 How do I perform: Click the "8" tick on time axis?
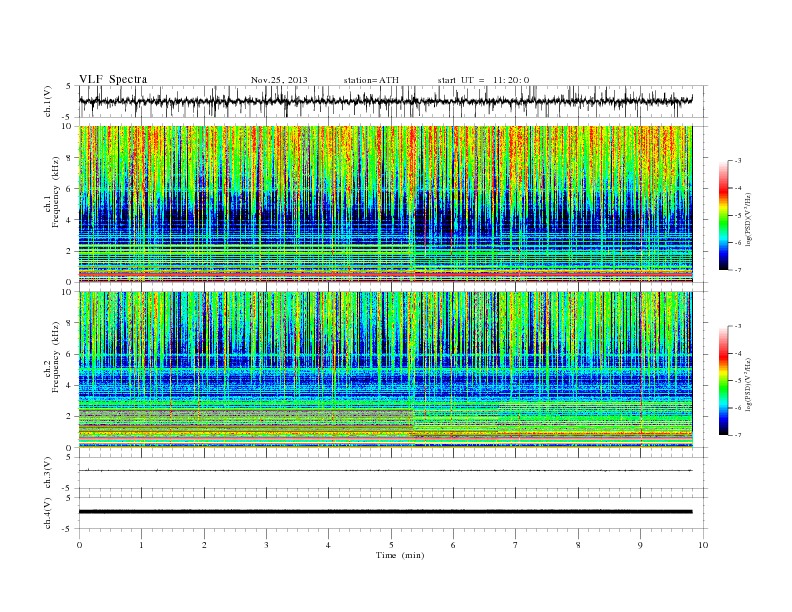click(578, 545)
